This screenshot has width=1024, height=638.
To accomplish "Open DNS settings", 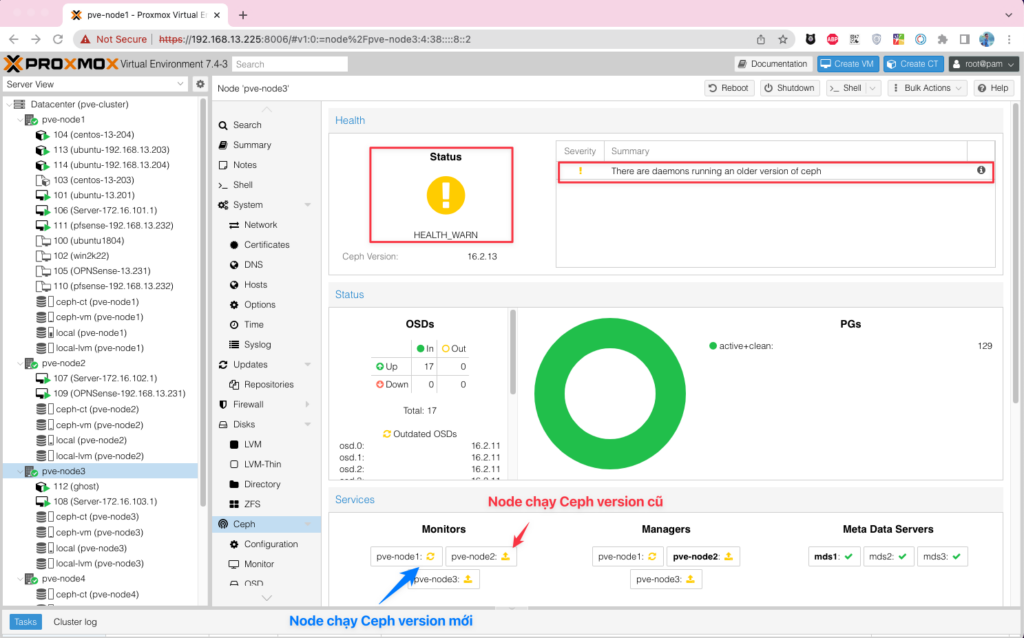I will 253,264.
